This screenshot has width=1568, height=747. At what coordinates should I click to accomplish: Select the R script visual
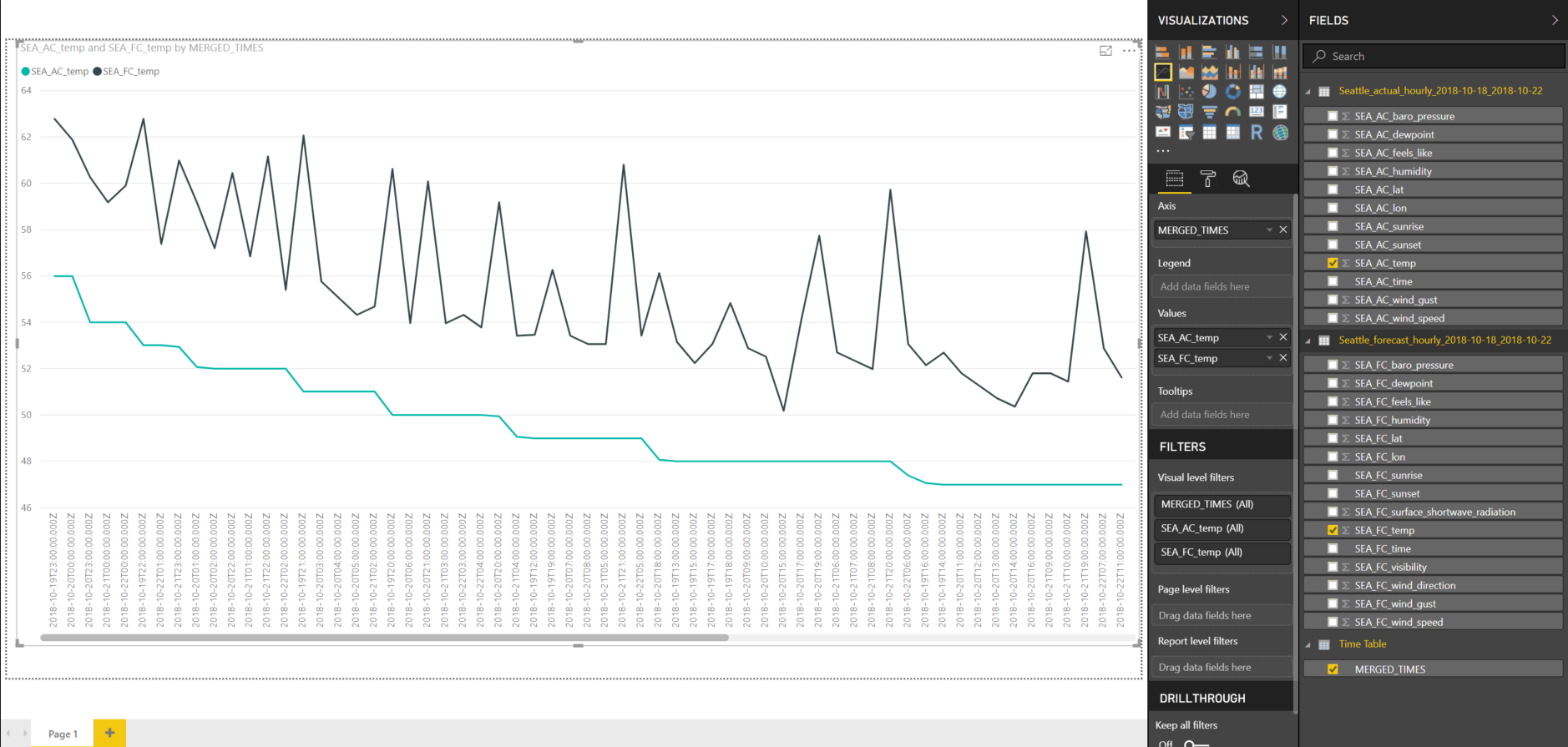click(x=1257, y=132)
